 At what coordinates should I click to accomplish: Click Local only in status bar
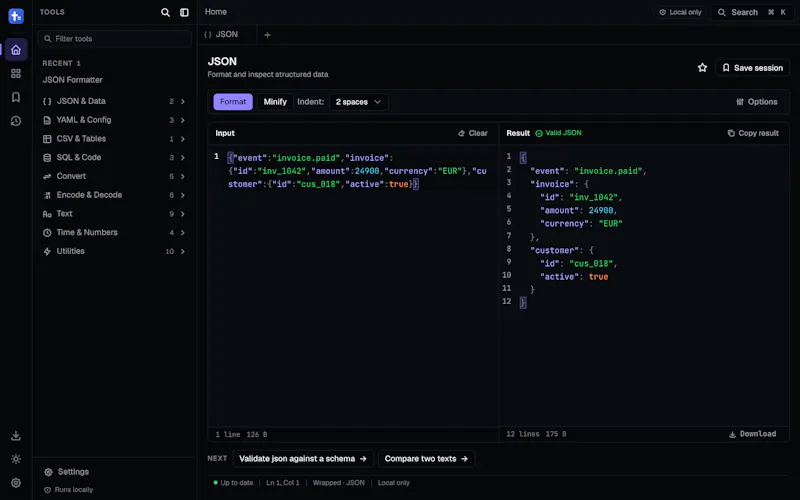click(x=394, y=483)
